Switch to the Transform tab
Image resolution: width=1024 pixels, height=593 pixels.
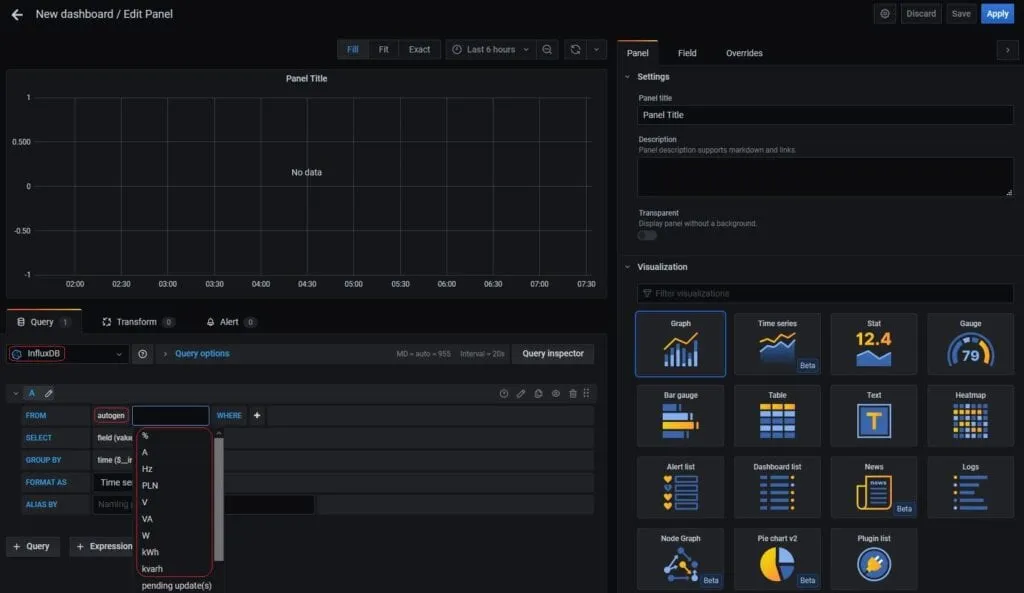138,322
